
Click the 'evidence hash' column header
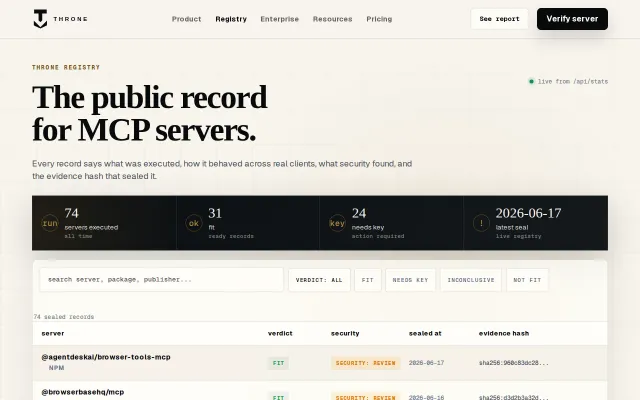[504, 333]
